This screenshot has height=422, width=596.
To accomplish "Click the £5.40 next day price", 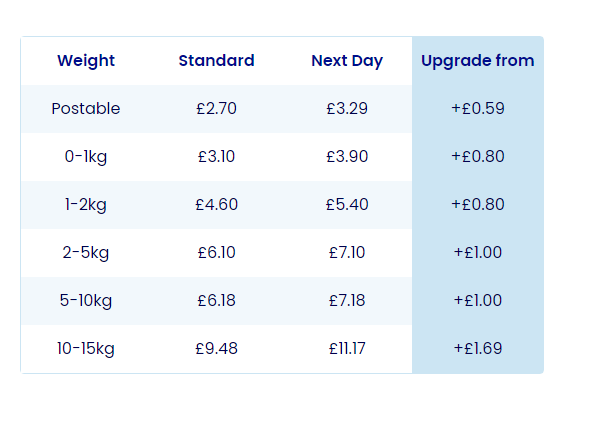I will (347, 205).
